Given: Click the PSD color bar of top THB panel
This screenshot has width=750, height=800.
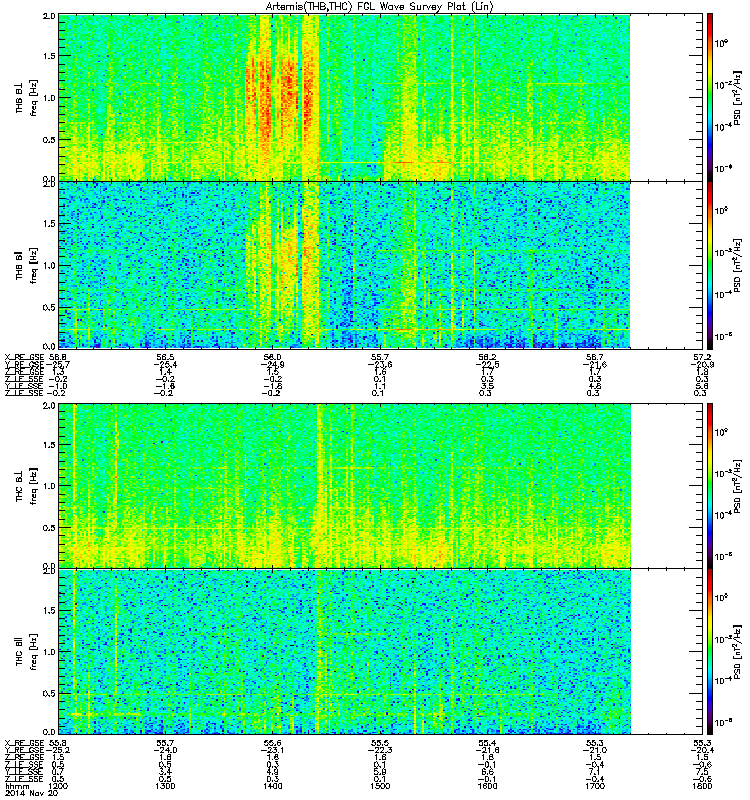Looking at the screenshot, I should tap(710, 97).
